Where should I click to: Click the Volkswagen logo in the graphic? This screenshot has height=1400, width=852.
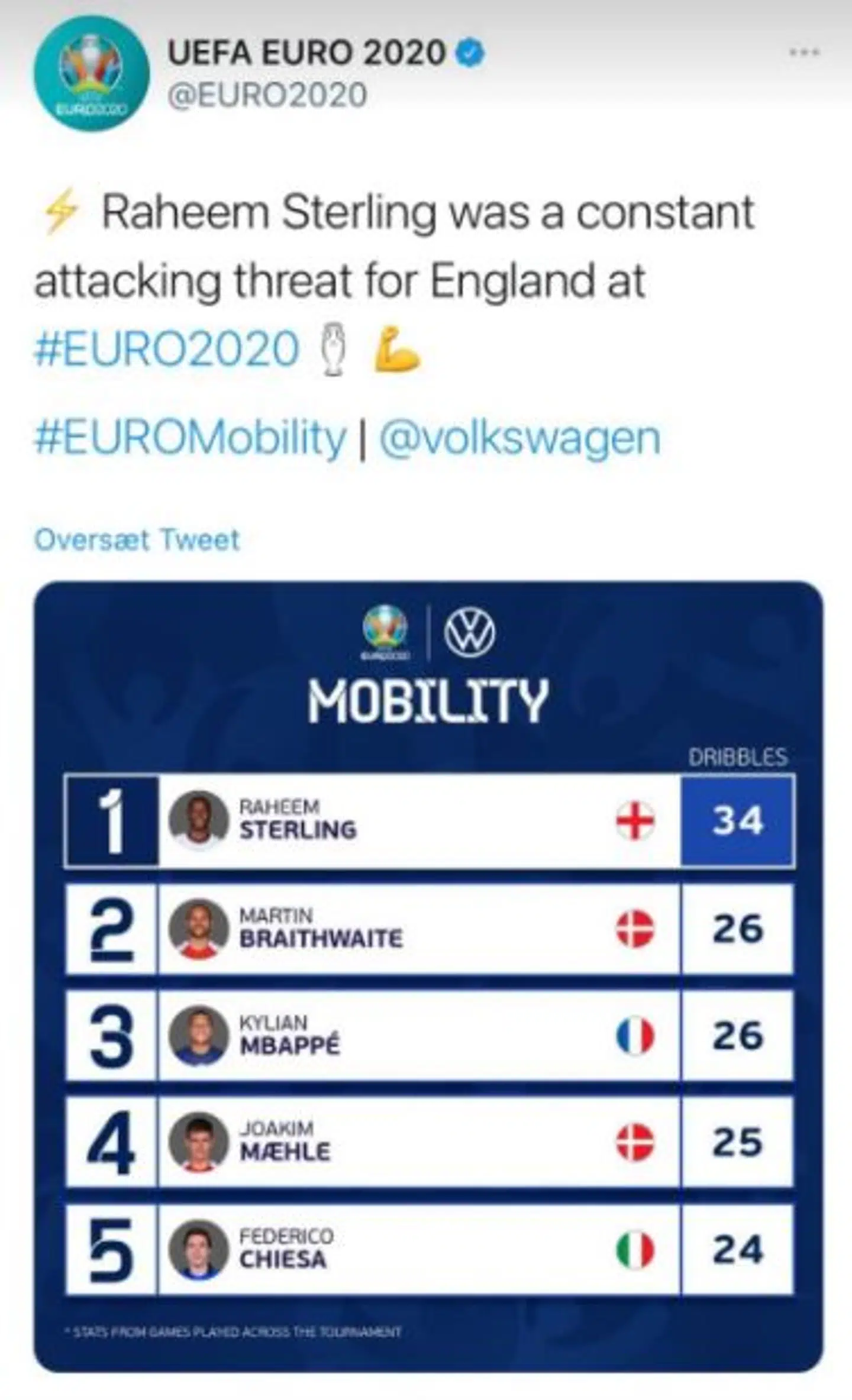click(470, 633)
